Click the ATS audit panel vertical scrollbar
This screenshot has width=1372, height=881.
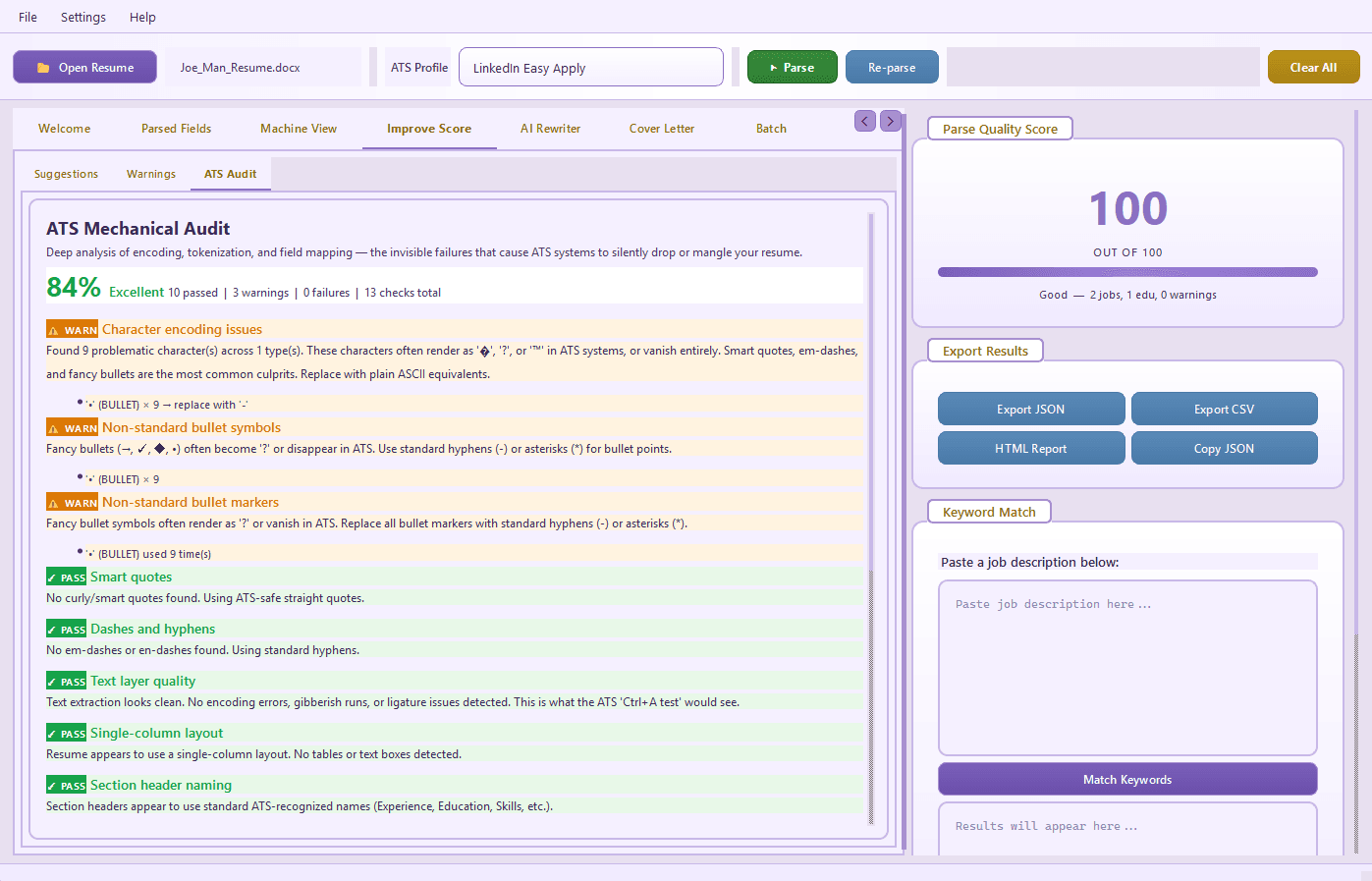click(x=871, y=519)
